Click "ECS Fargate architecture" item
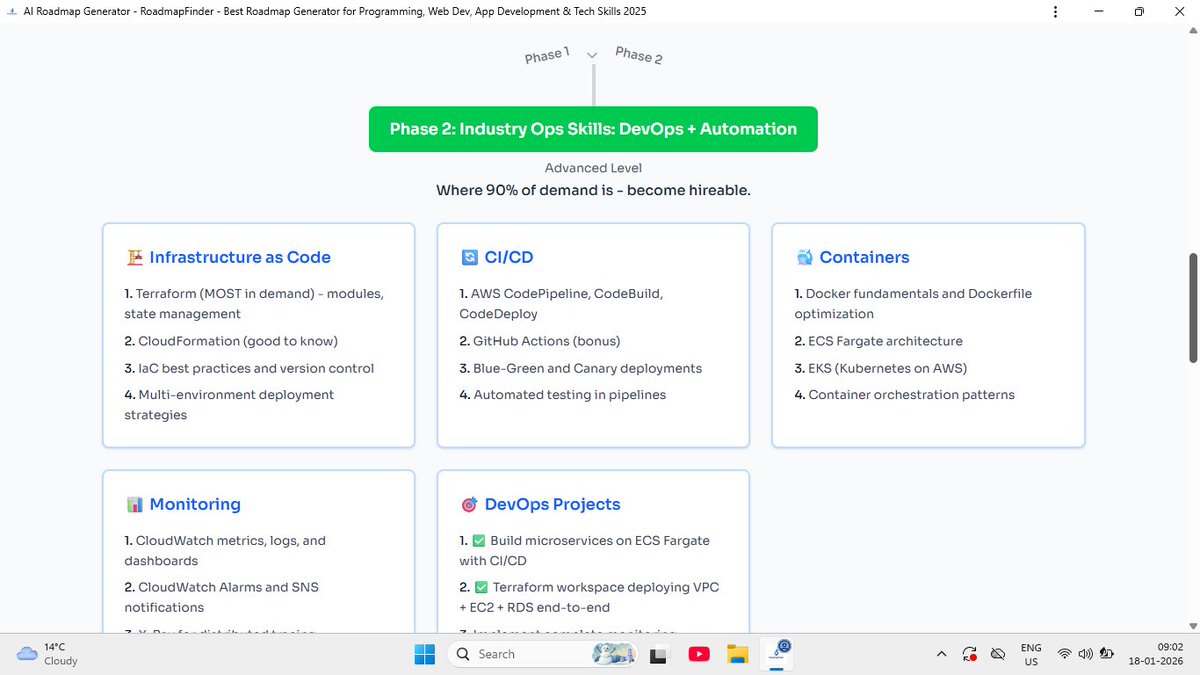1200x675 pixels. [x=879, y=341]
